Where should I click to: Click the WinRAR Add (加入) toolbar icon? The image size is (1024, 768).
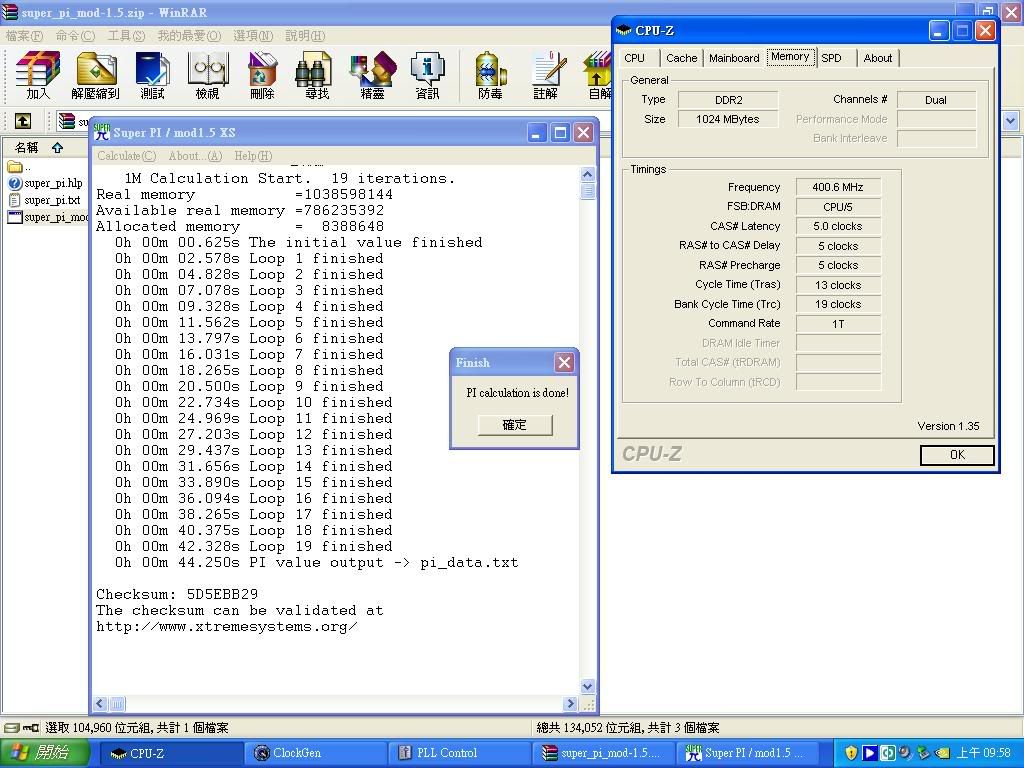[x=38, y=75]
